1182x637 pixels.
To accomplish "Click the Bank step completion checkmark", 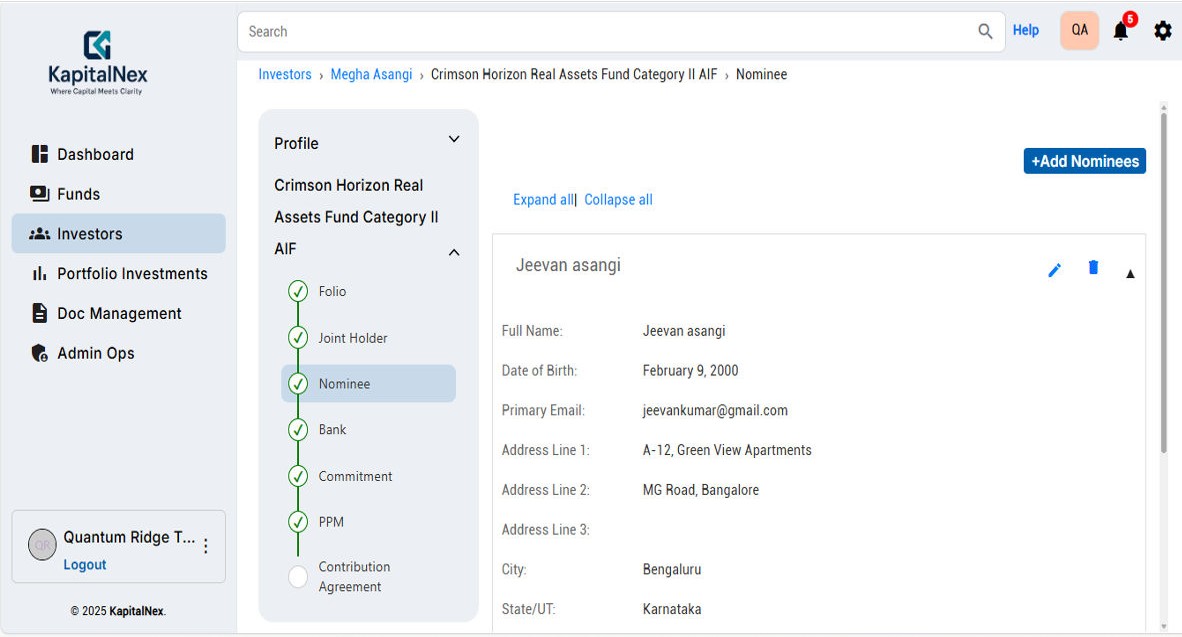I will pos(298,429).
